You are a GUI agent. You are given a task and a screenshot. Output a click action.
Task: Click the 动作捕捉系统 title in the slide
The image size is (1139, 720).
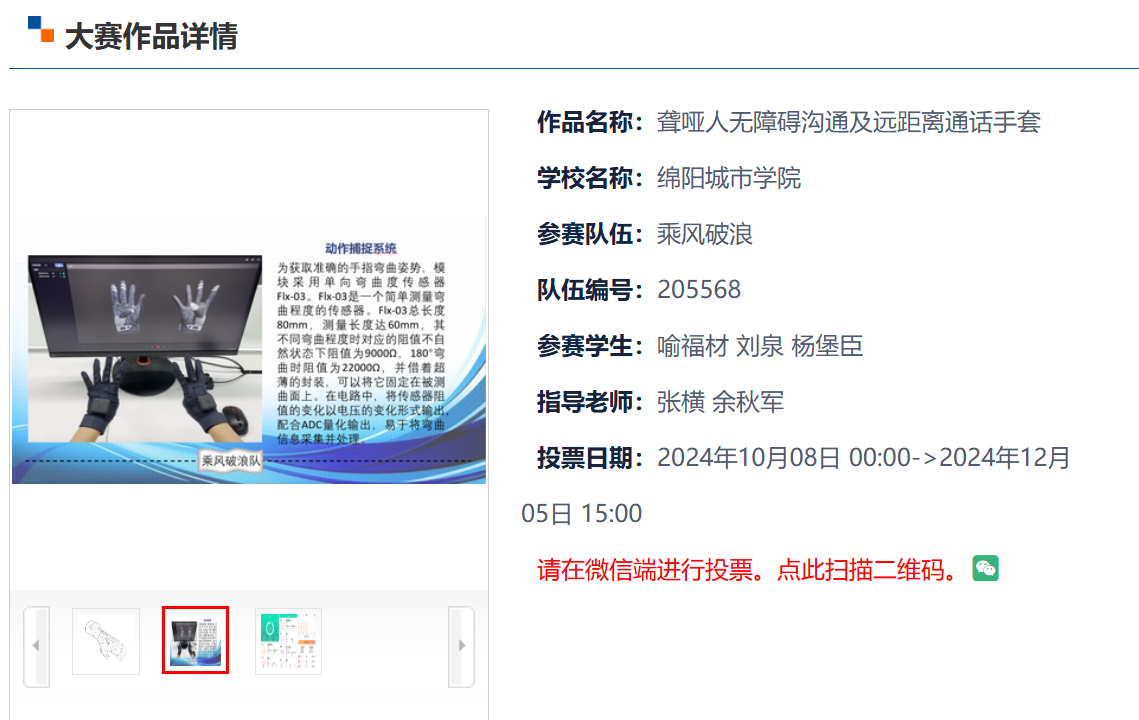pos(361,248)
